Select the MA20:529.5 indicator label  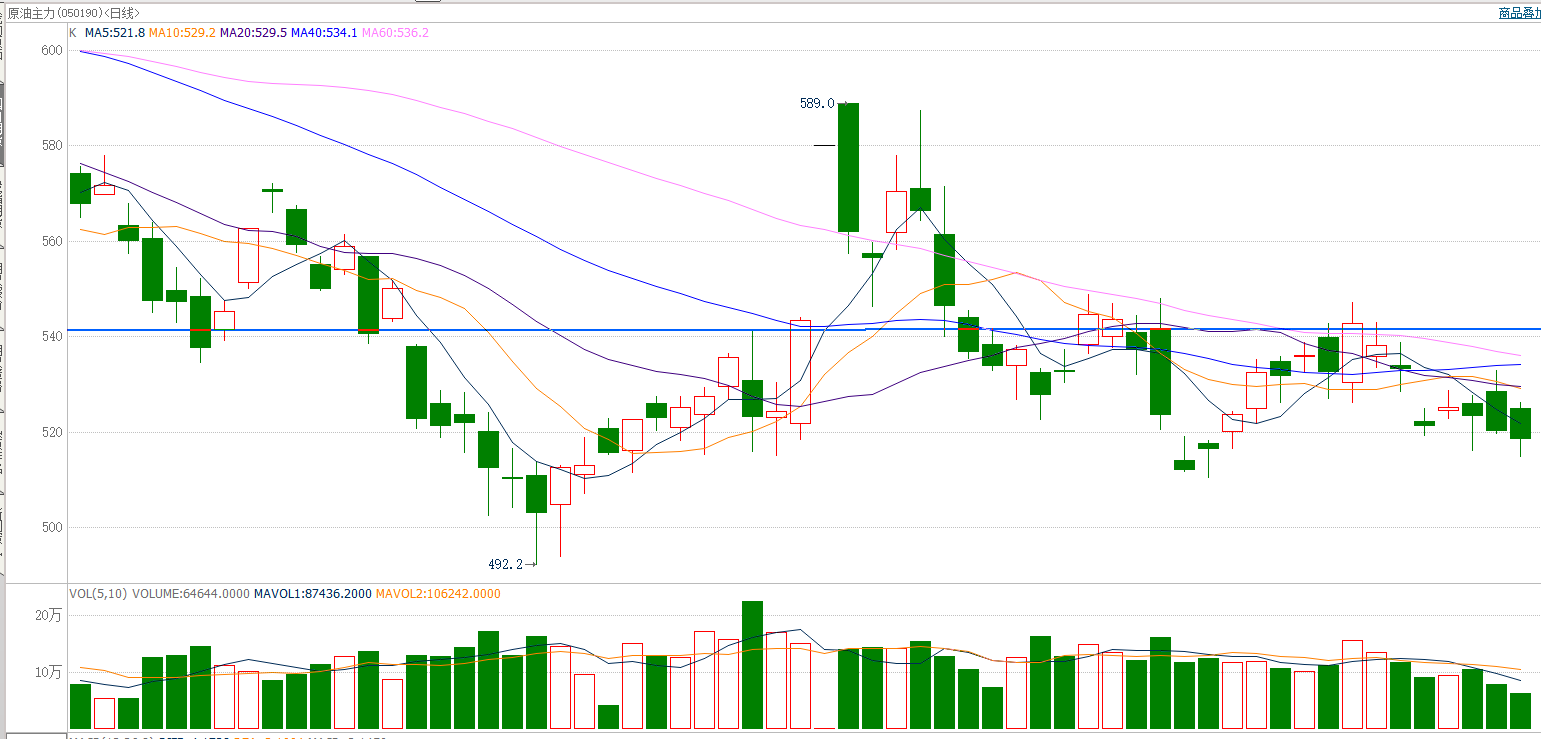tap(253, 33)
